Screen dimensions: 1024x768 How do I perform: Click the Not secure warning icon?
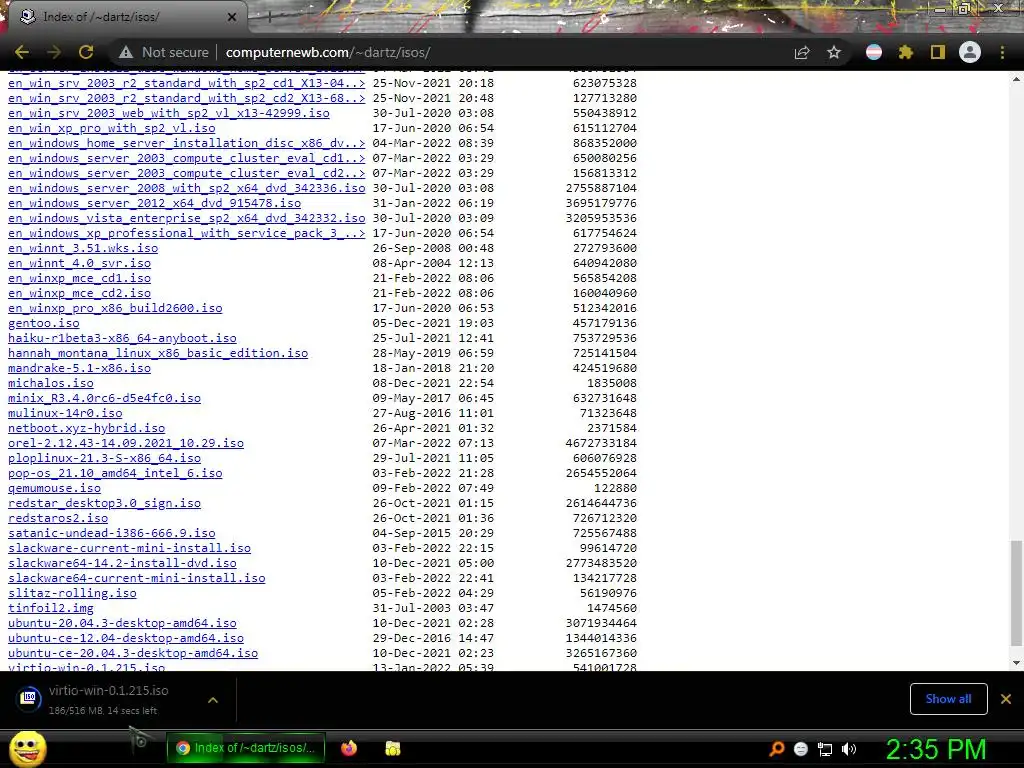[x=126, y=52]
